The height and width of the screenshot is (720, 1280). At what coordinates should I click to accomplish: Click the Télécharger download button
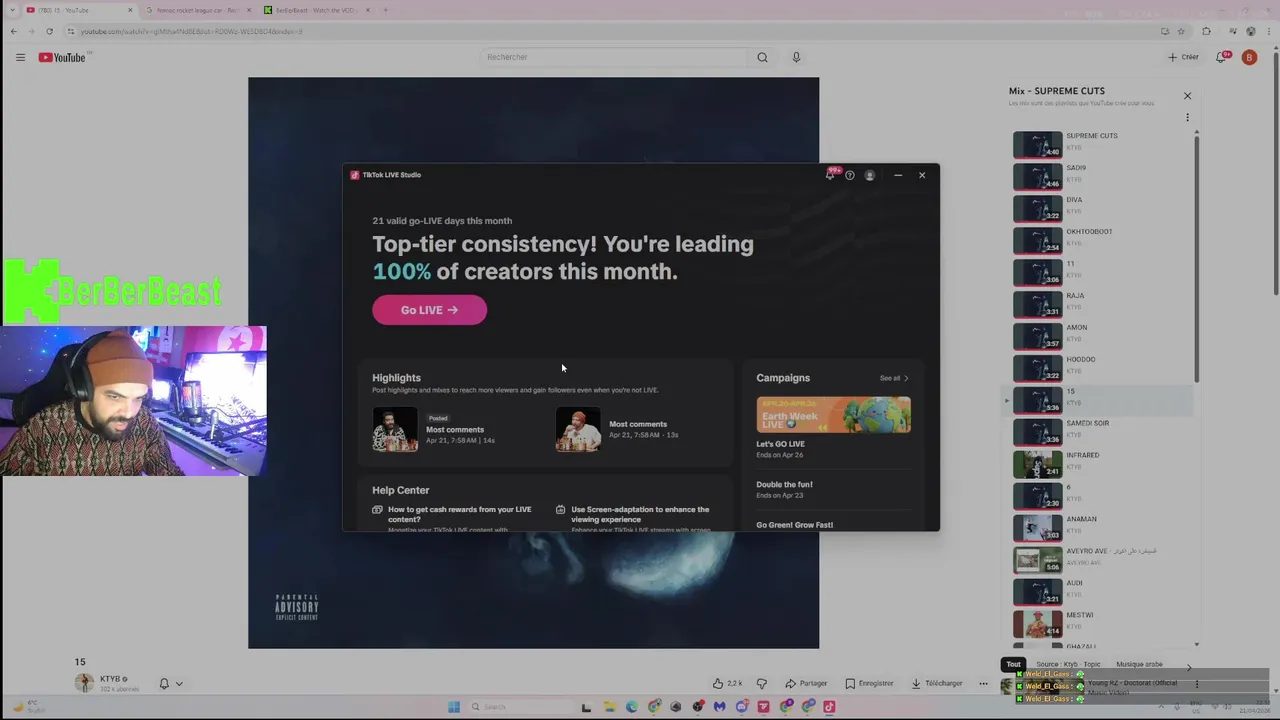[937, 683]
